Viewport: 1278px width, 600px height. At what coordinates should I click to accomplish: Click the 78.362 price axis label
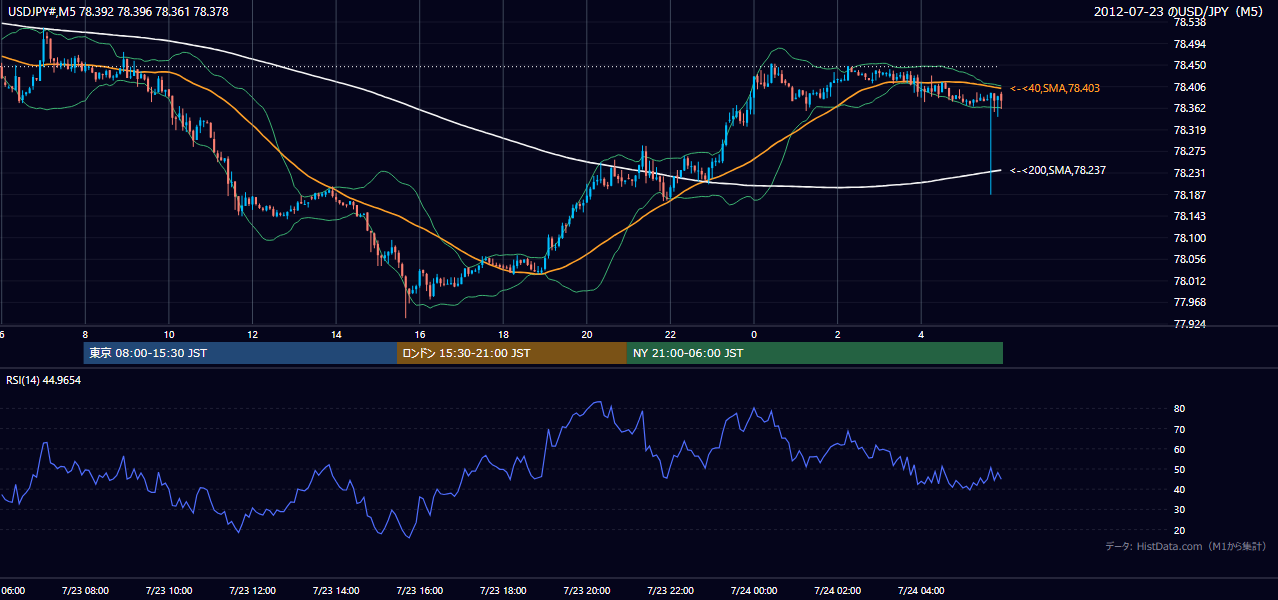pos(1189,108)
